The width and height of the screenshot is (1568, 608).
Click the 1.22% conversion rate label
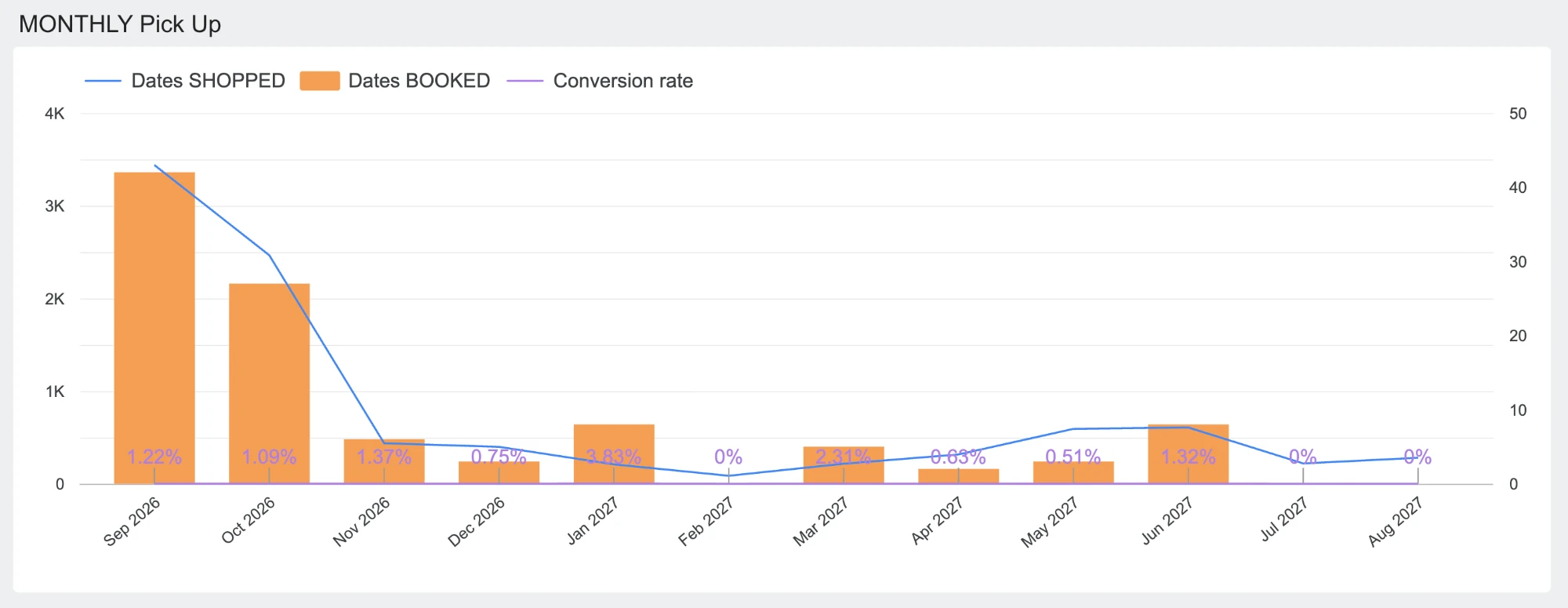(x=154, y=457)
